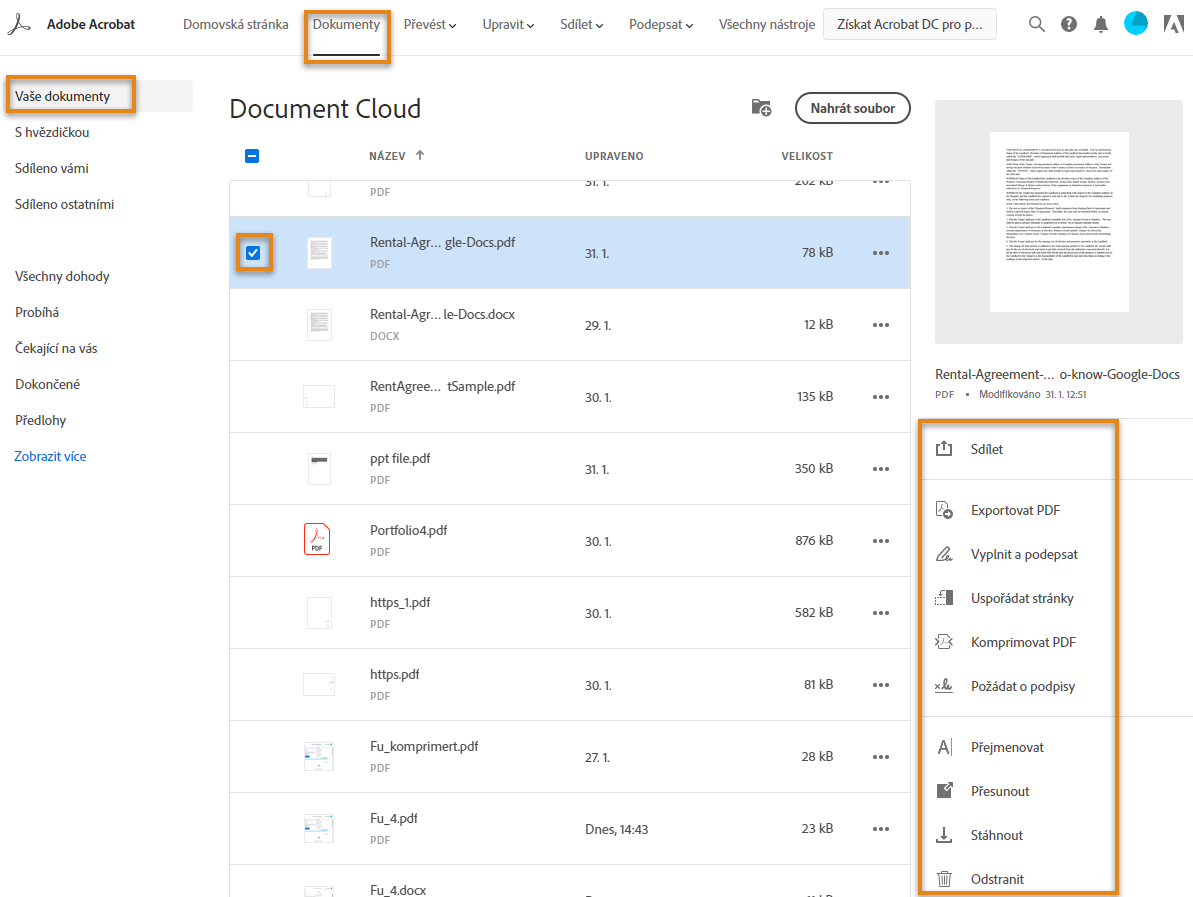Open more options for Portfolio4.pdf
The height and width of the screenshot is (897, 1193).
(x=881, y=541)
